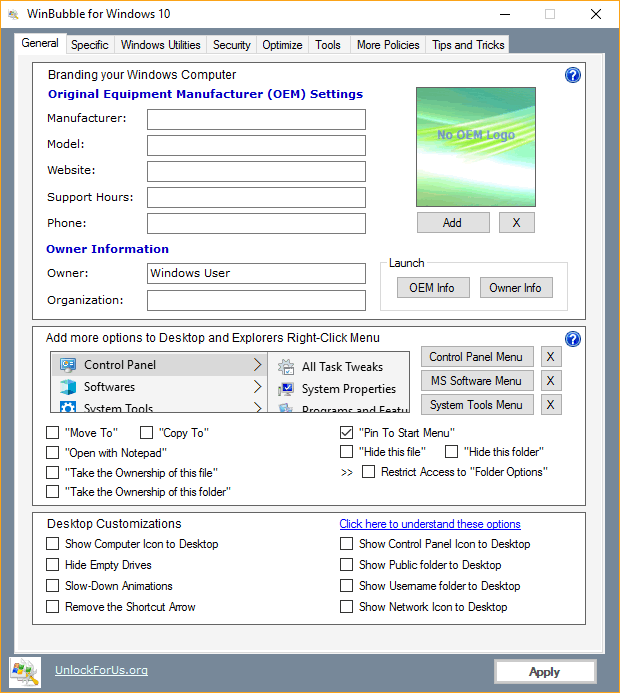Check Remove the Shortcut Arrow
Viewport: 620px width, 693px height.
pos(53,606)
